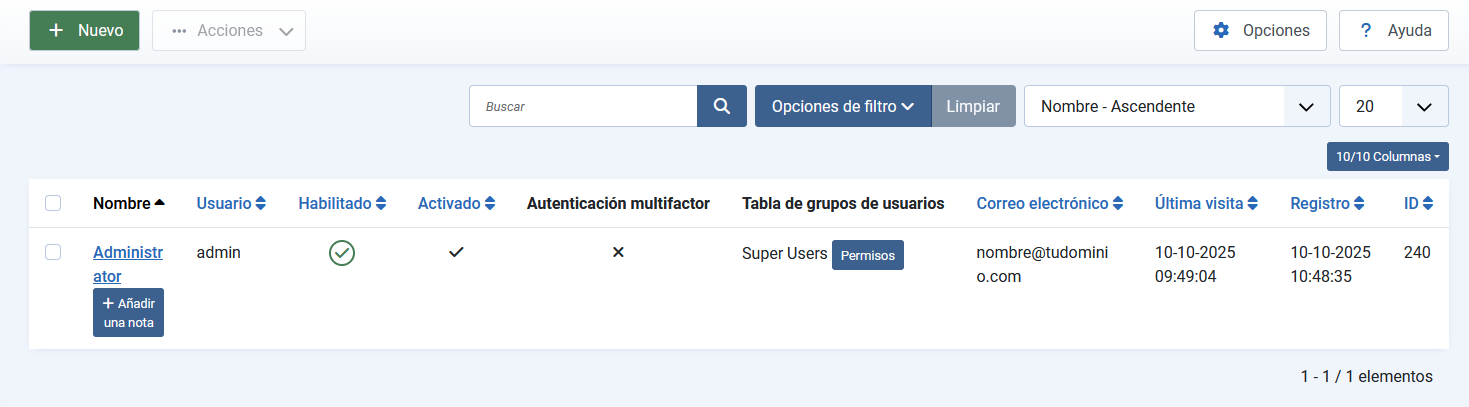Screen dimensions: 1469x407
Task: Open the Nombre - Ascendente sort dropdown
Action: pos(1176,106)
